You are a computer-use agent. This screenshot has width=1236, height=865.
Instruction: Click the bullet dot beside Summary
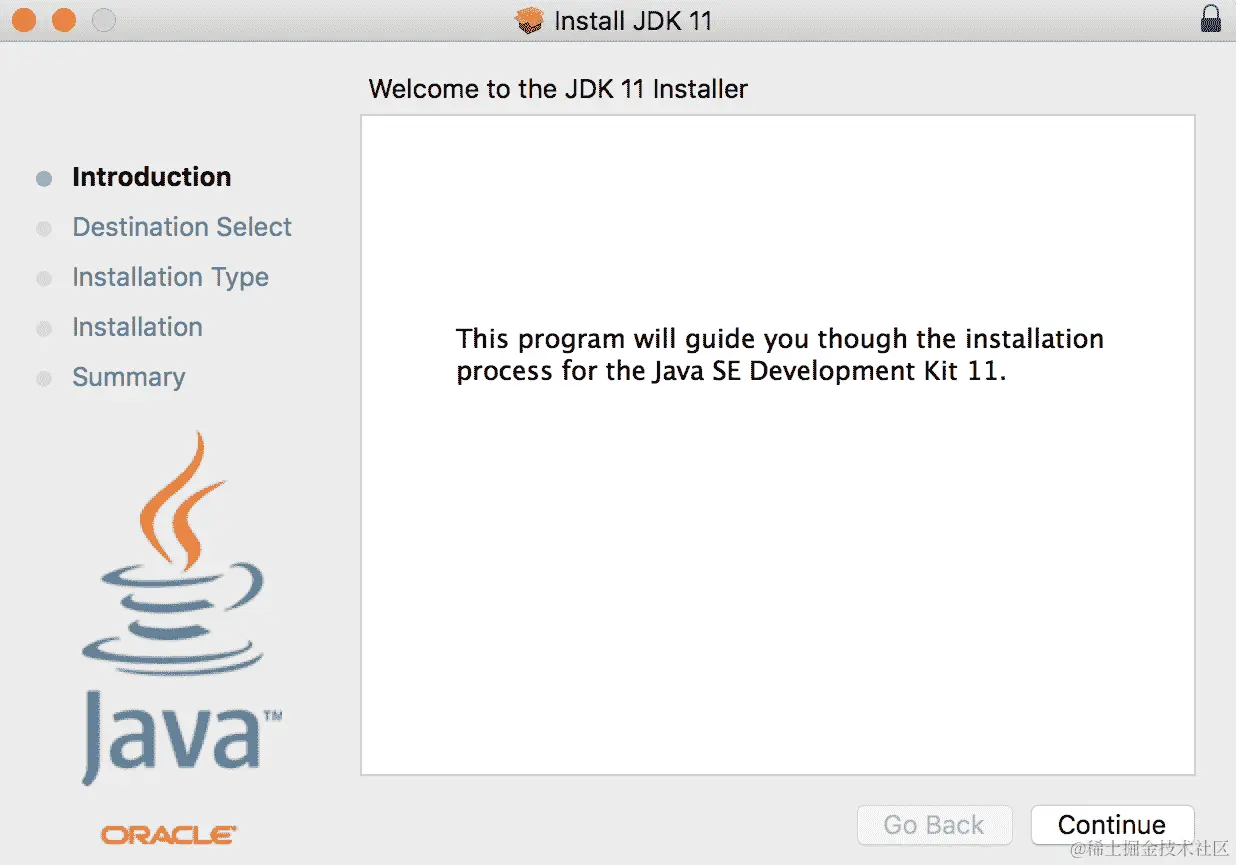point(44,379)
